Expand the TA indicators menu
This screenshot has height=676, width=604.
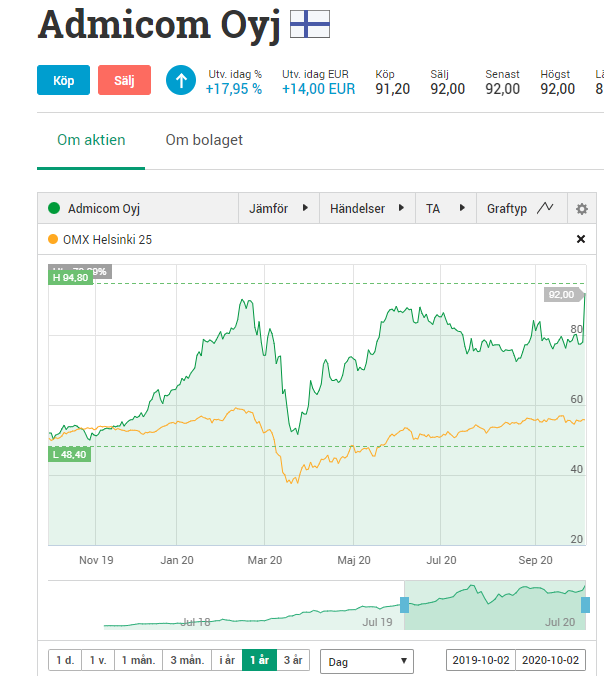[446, 208]
